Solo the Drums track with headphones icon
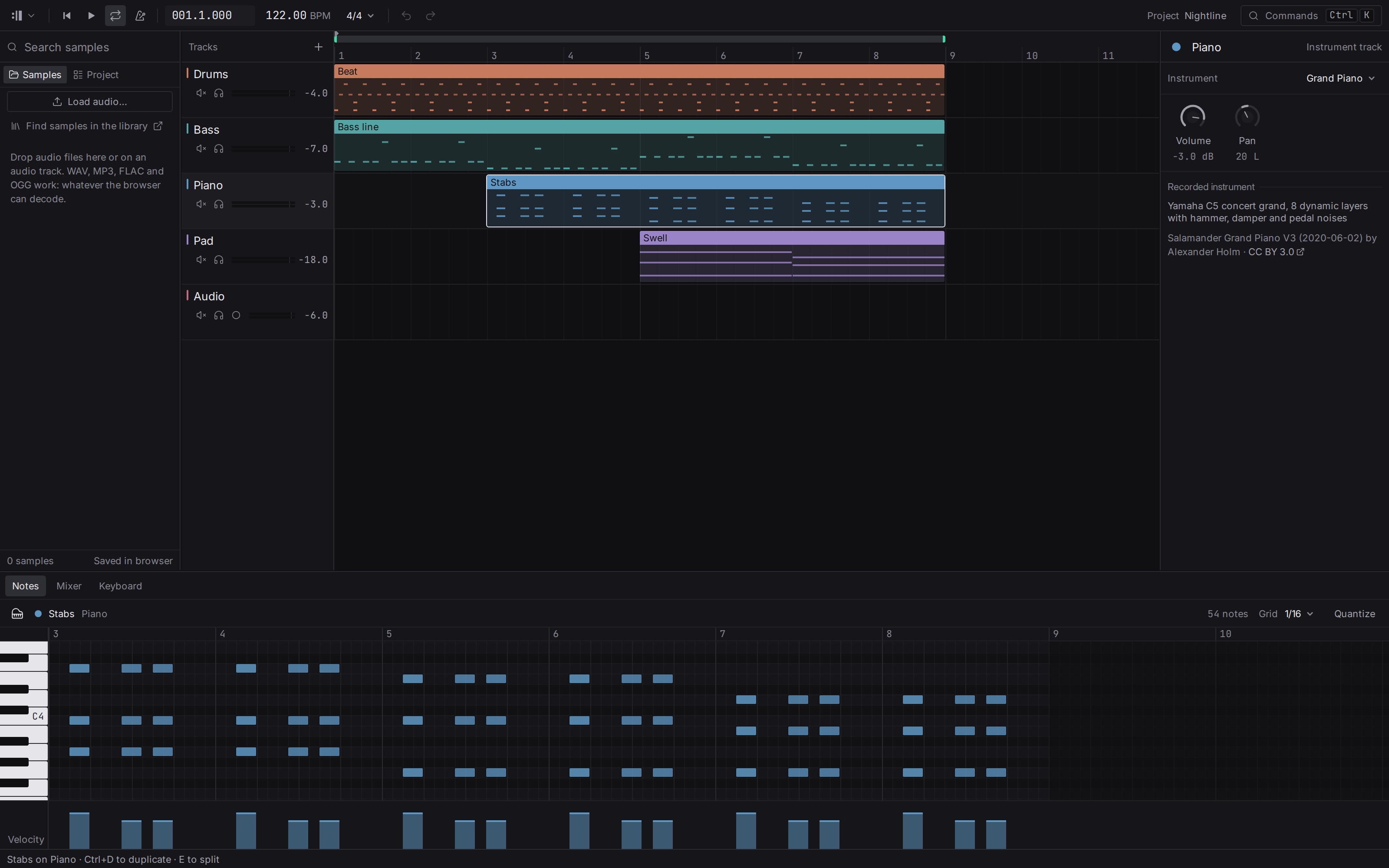1389x868 pixels. [x=219, y=93]
